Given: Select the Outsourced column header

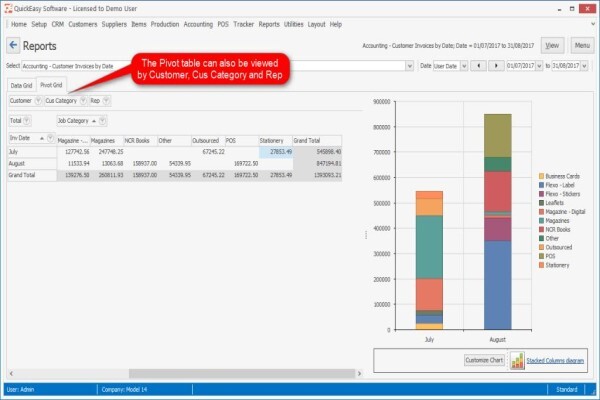Looking at the screenshot, I should pos(208,140).
